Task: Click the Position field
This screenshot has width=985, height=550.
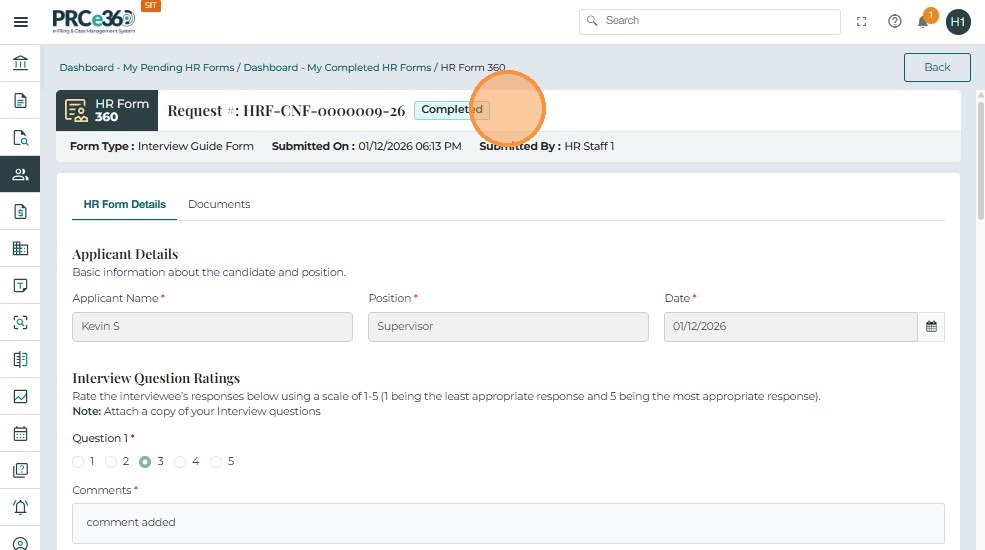Action: 508,326
